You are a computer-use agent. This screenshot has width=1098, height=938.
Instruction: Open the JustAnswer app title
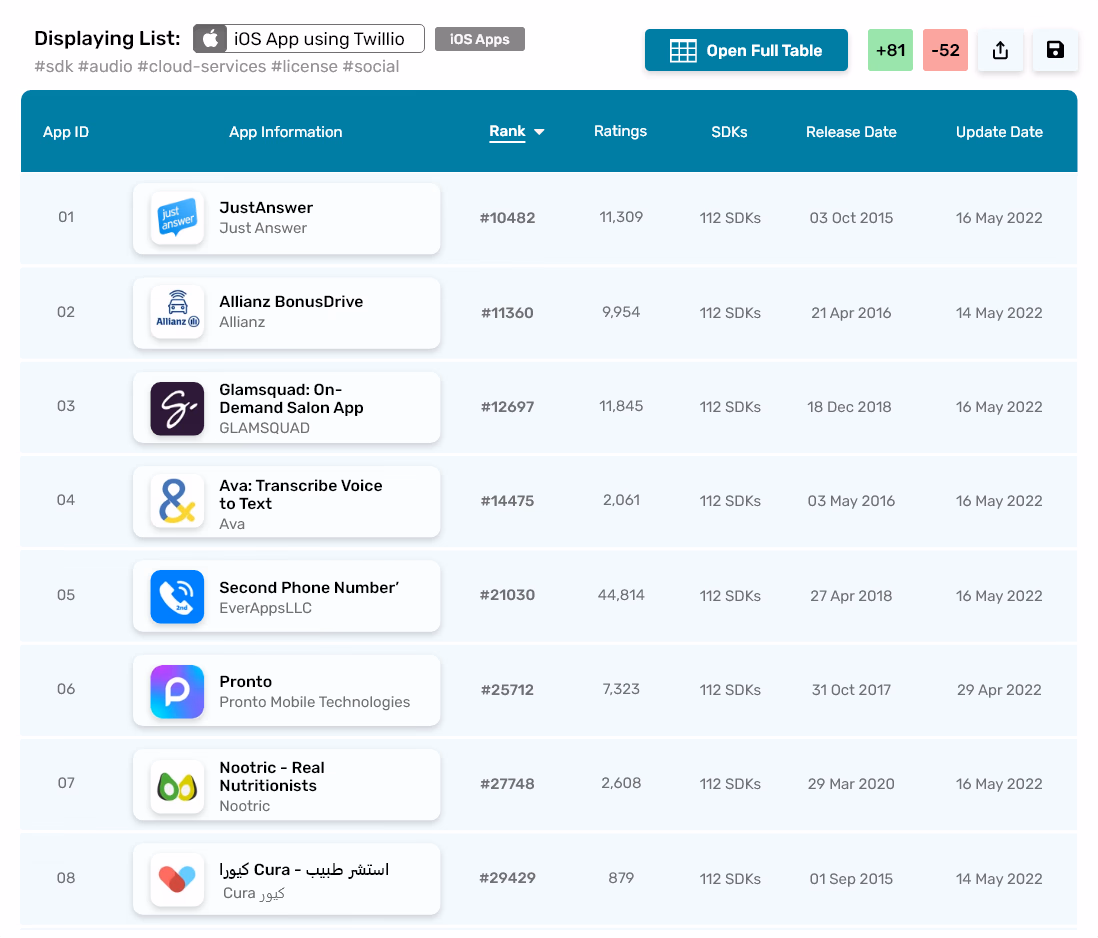tap(266, 208)
